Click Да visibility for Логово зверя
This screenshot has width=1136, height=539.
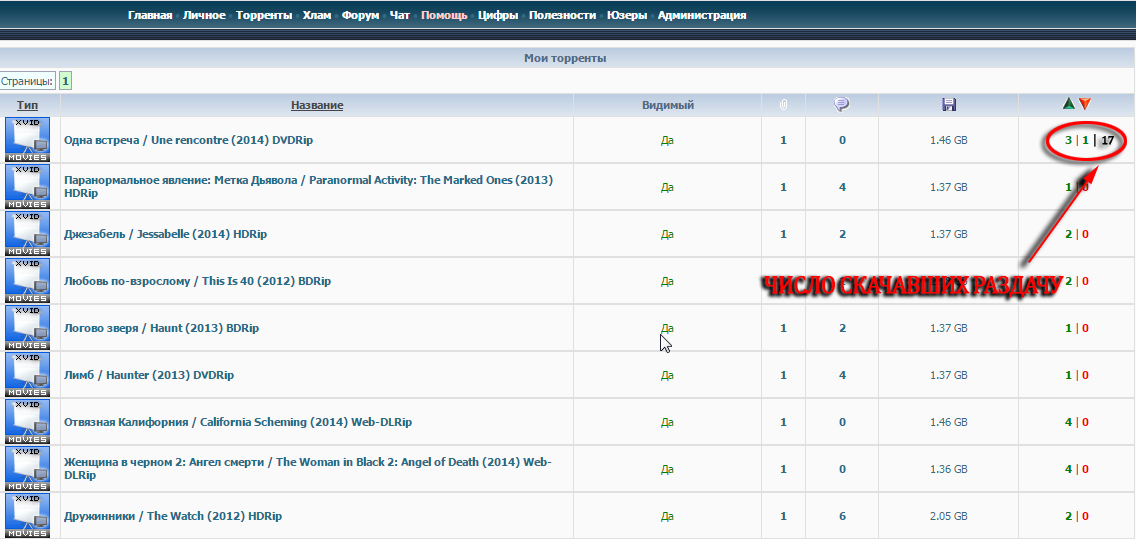tap(667, 328)
